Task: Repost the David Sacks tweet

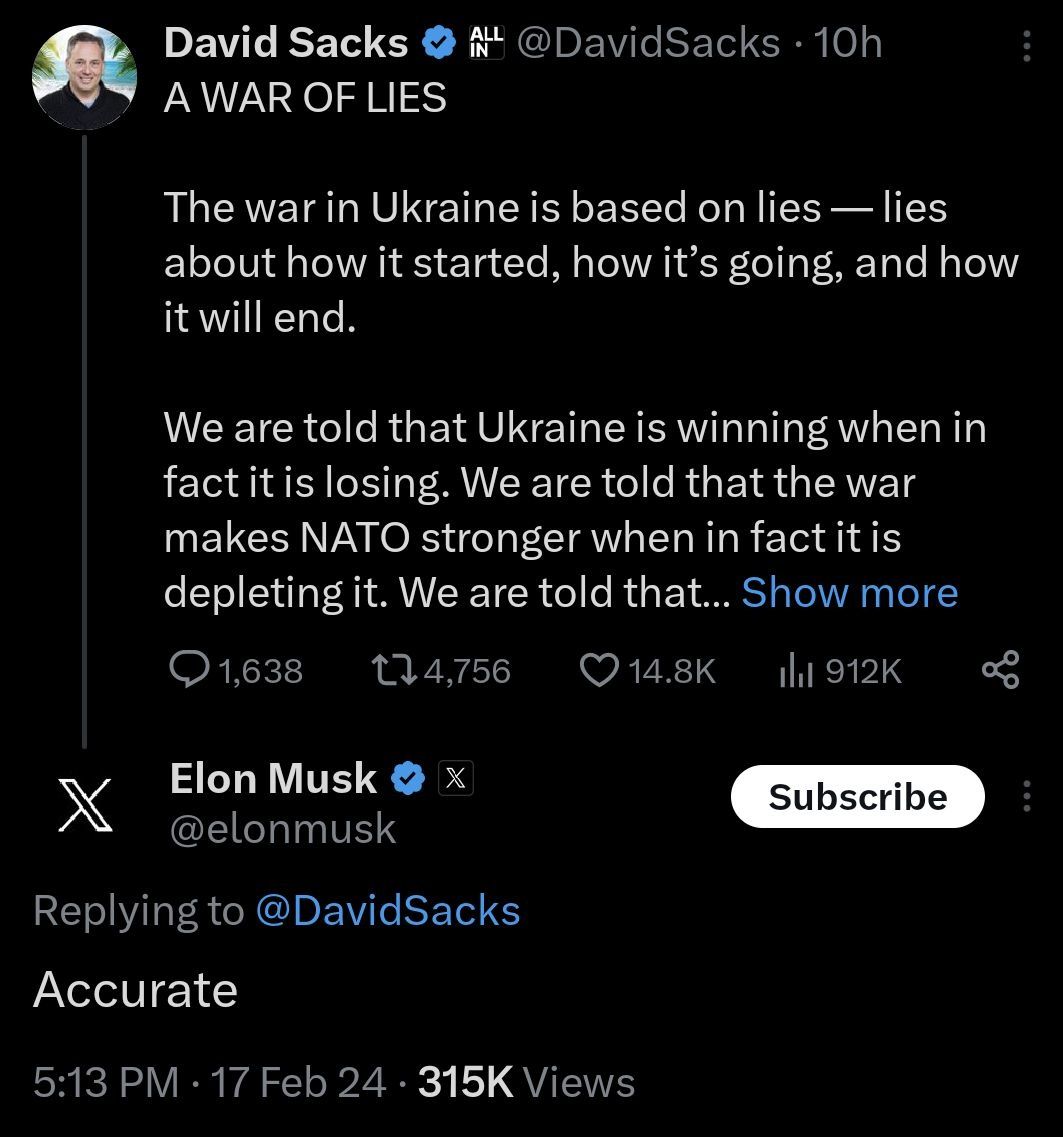Action: pos(391,670)
